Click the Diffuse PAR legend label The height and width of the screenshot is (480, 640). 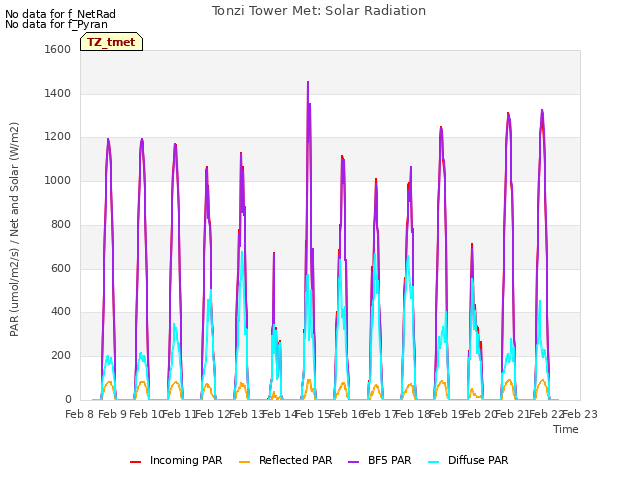(478, 460)
